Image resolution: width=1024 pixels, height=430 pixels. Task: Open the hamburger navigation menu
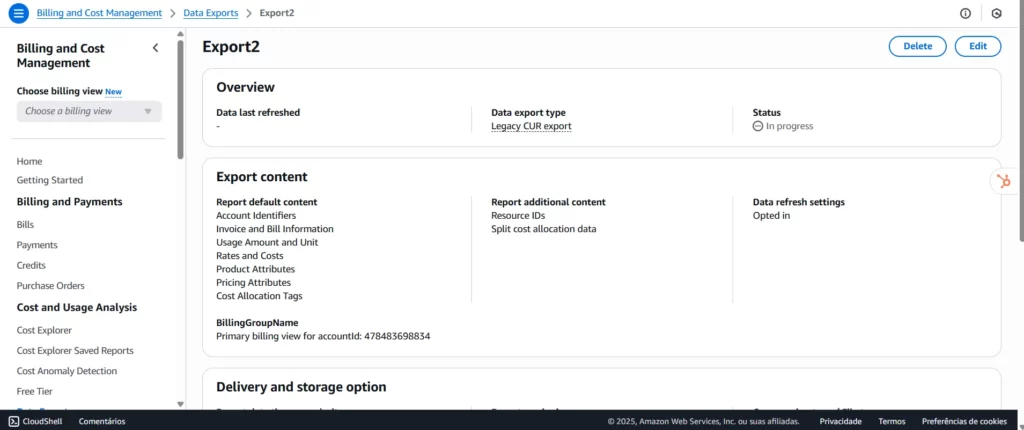(18, 13)
